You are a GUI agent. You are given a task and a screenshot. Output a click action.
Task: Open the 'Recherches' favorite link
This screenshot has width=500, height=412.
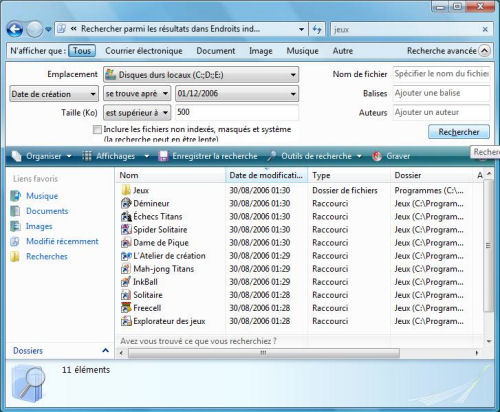coord(47,257)
